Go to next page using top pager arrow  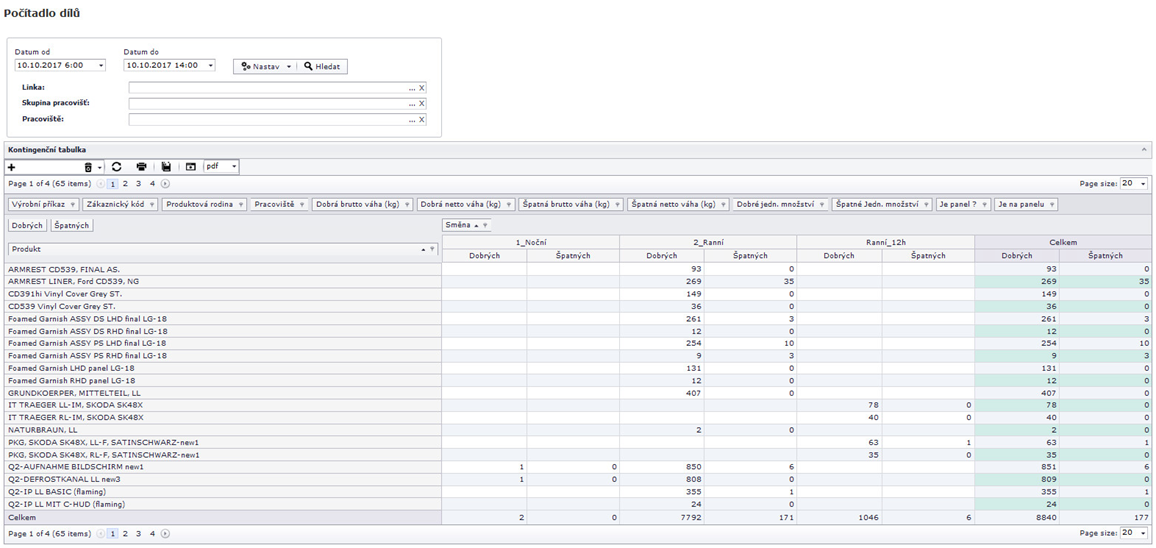(x=165, y=184)
